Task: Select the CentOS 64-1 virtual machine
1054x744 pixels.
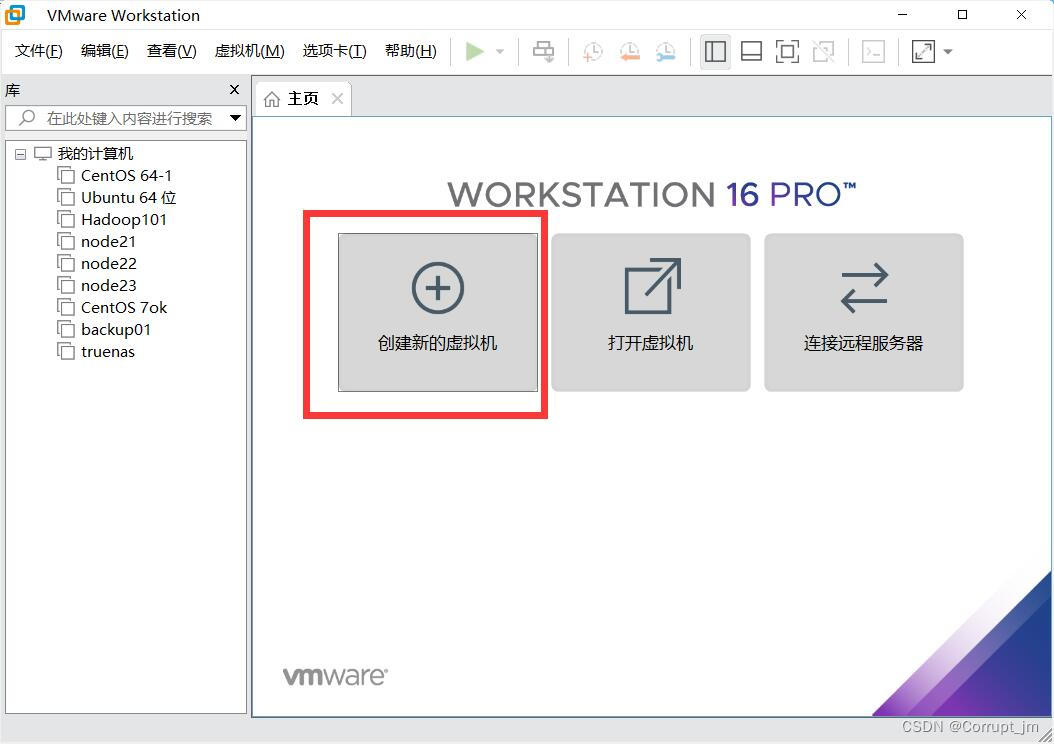Action: tap(126, 176)
